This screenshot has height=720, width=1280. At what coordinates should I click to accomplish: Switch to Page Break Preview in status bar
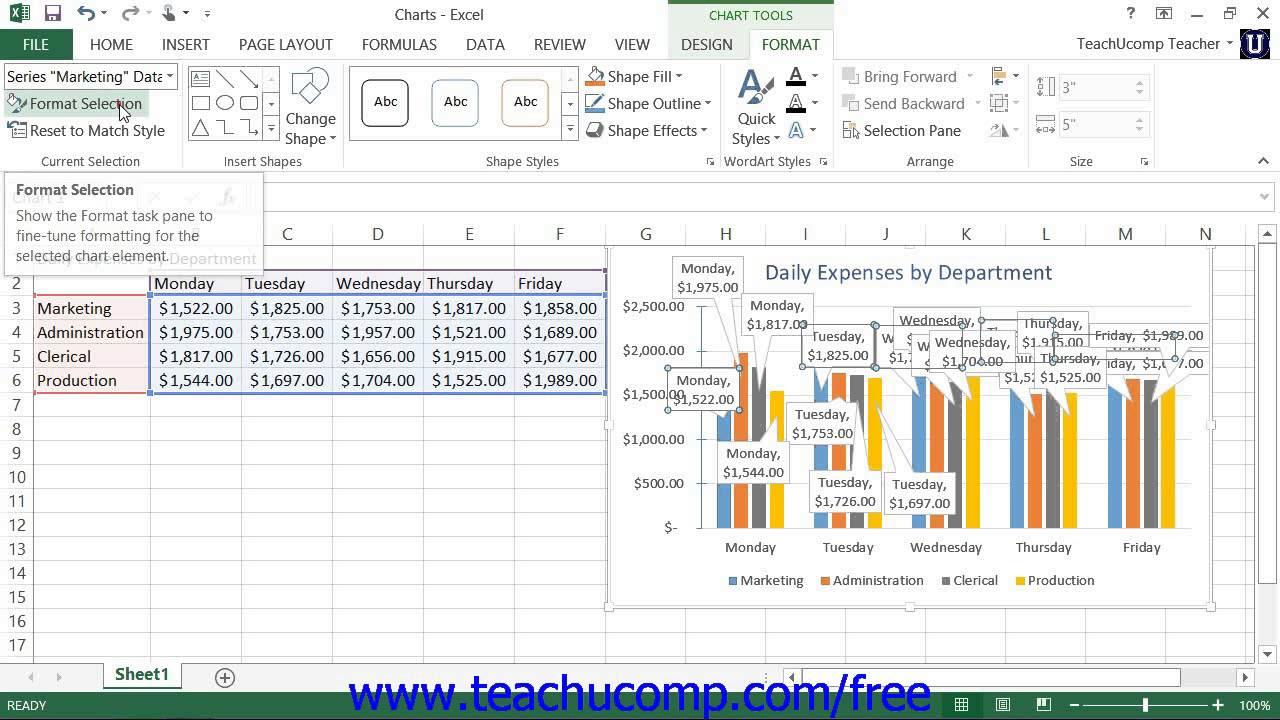[1045, 705]
